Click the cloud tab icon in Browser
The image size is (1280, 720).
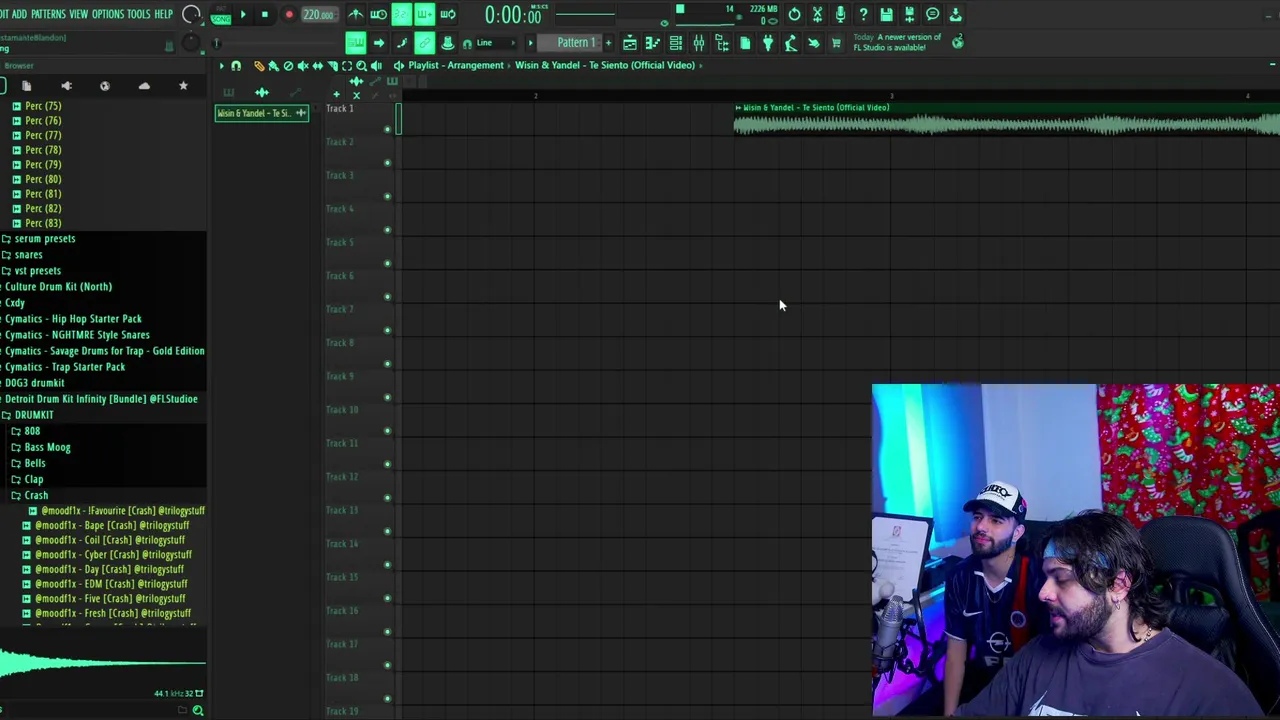pyautogui.click(x=144, y=86)
